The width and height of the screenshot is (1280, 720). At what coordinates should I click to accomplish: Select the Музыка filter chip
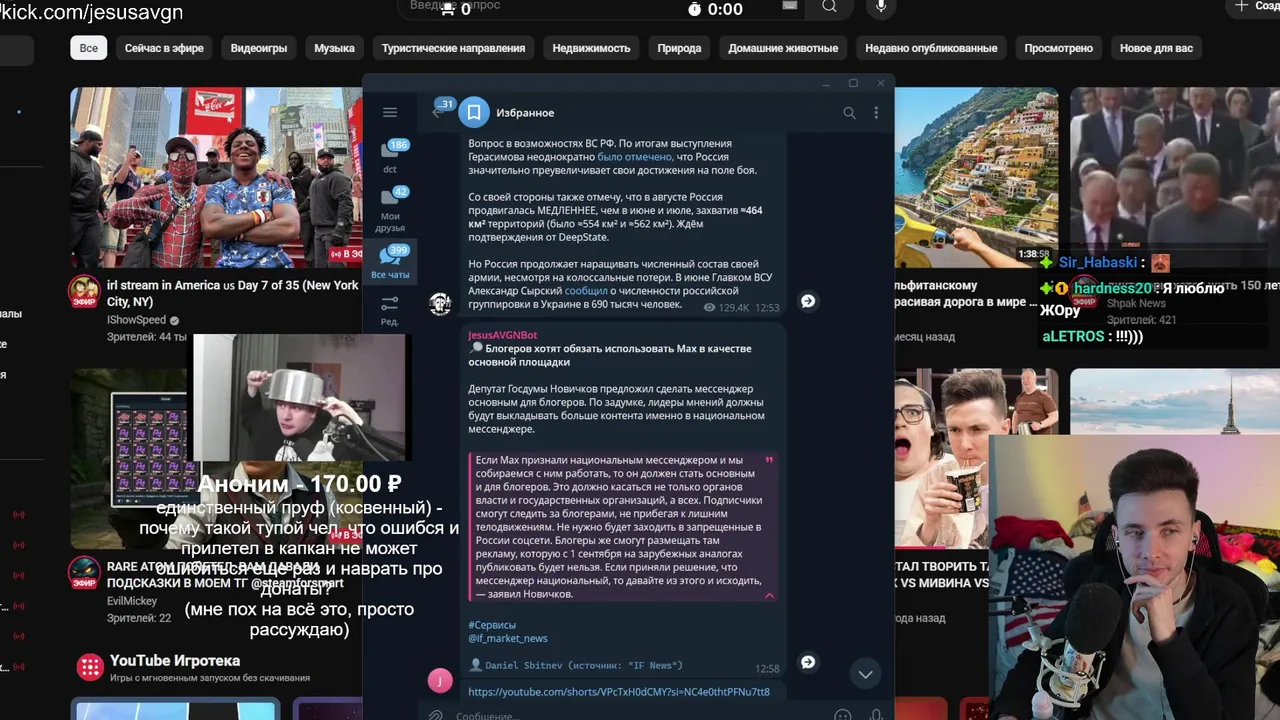point(334,48)
